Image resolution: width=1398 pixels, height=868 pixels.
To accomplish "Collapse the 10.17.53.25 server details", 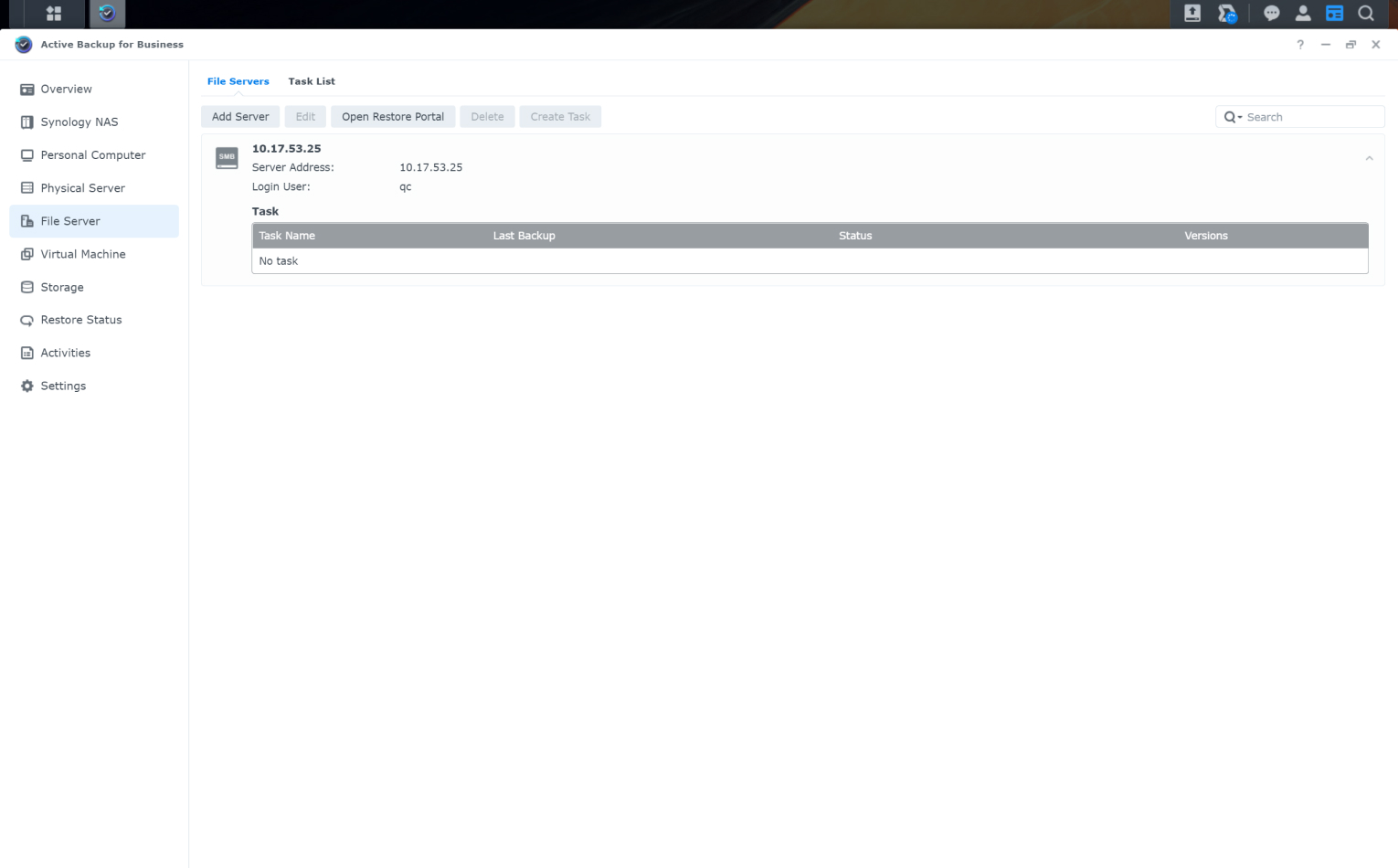I will (x=1369, y=157).
